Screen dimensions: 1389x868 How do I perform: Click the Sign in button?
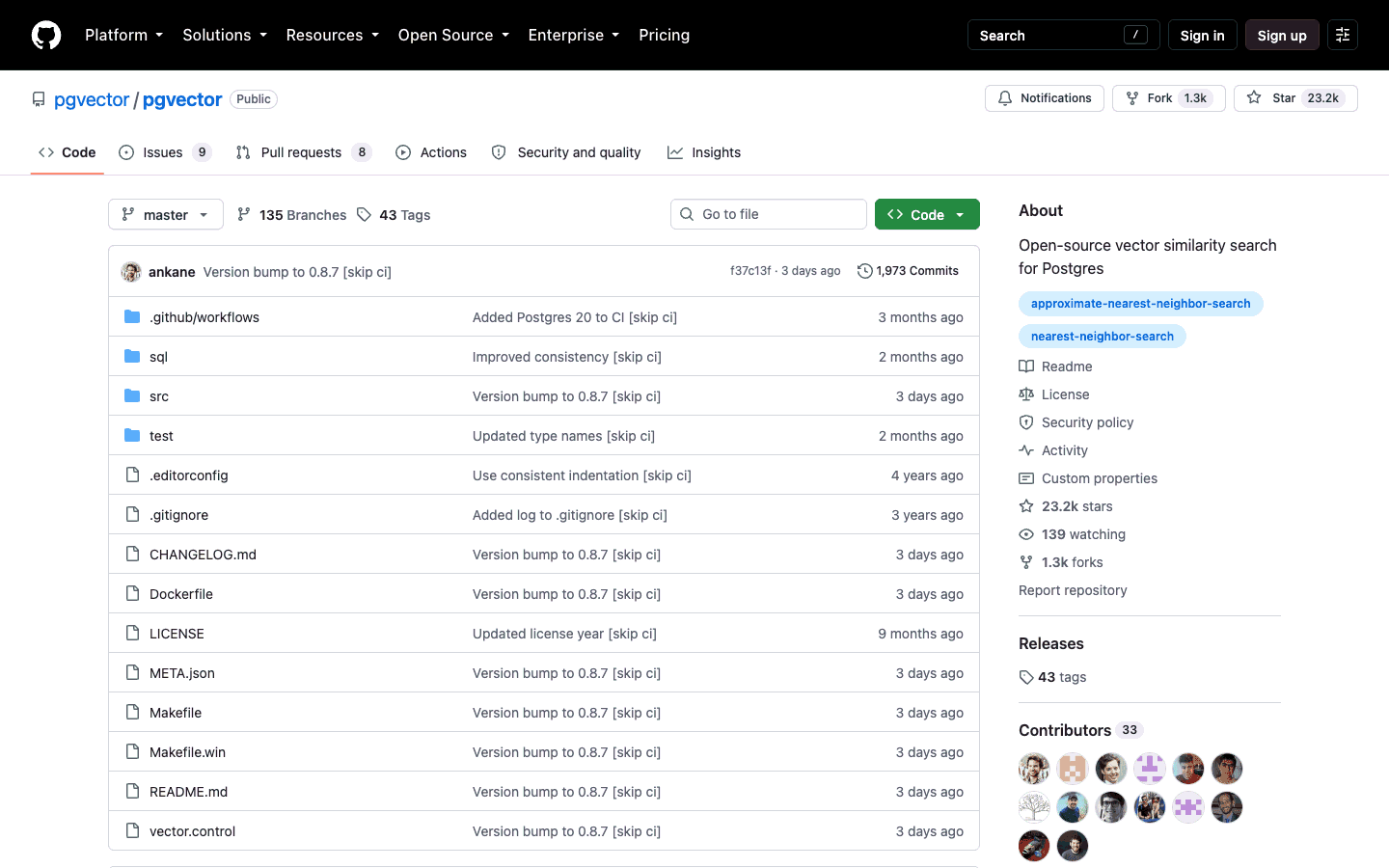click(1202, 35)
